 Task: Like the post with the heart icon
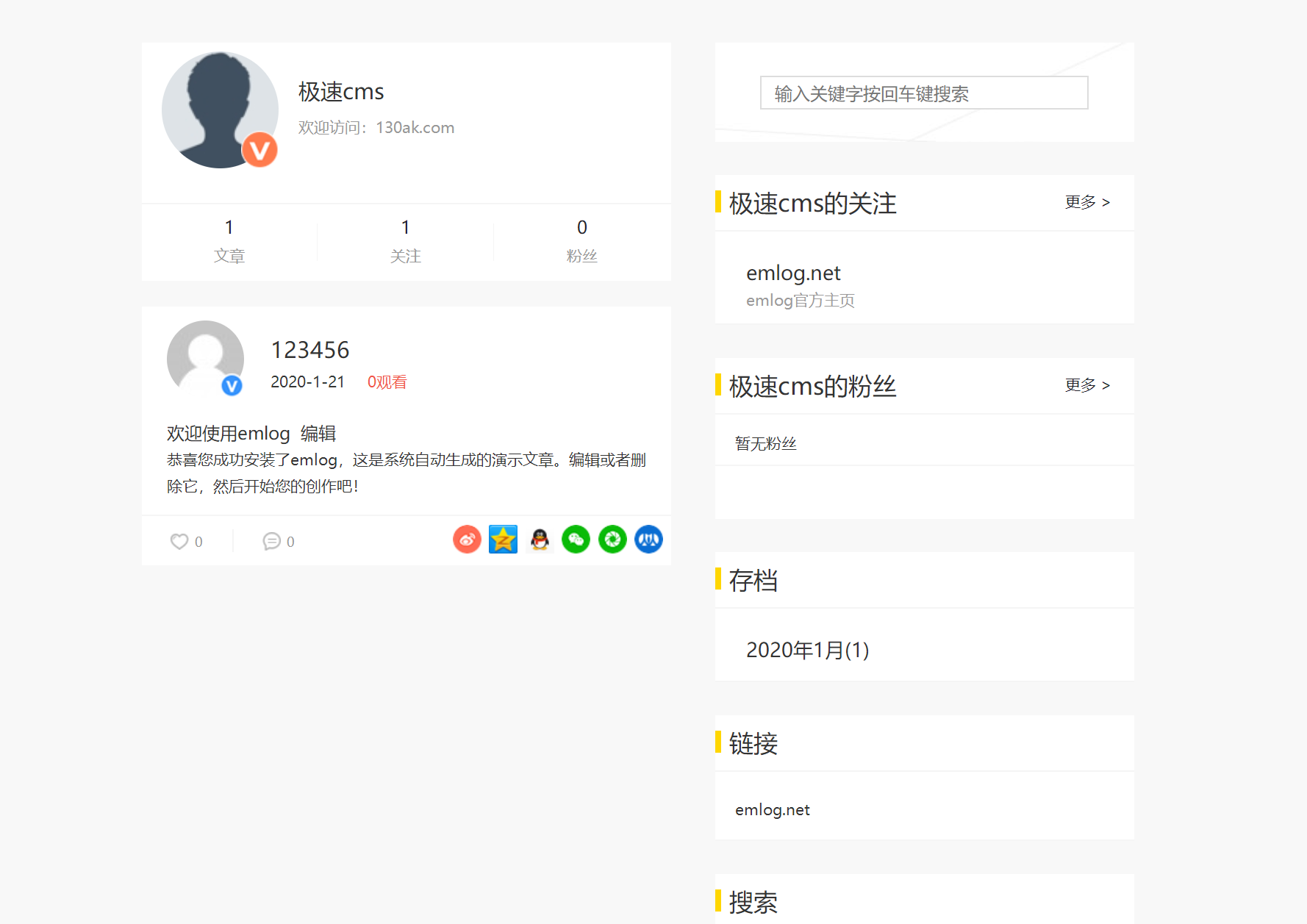click(x=179, y=542)
